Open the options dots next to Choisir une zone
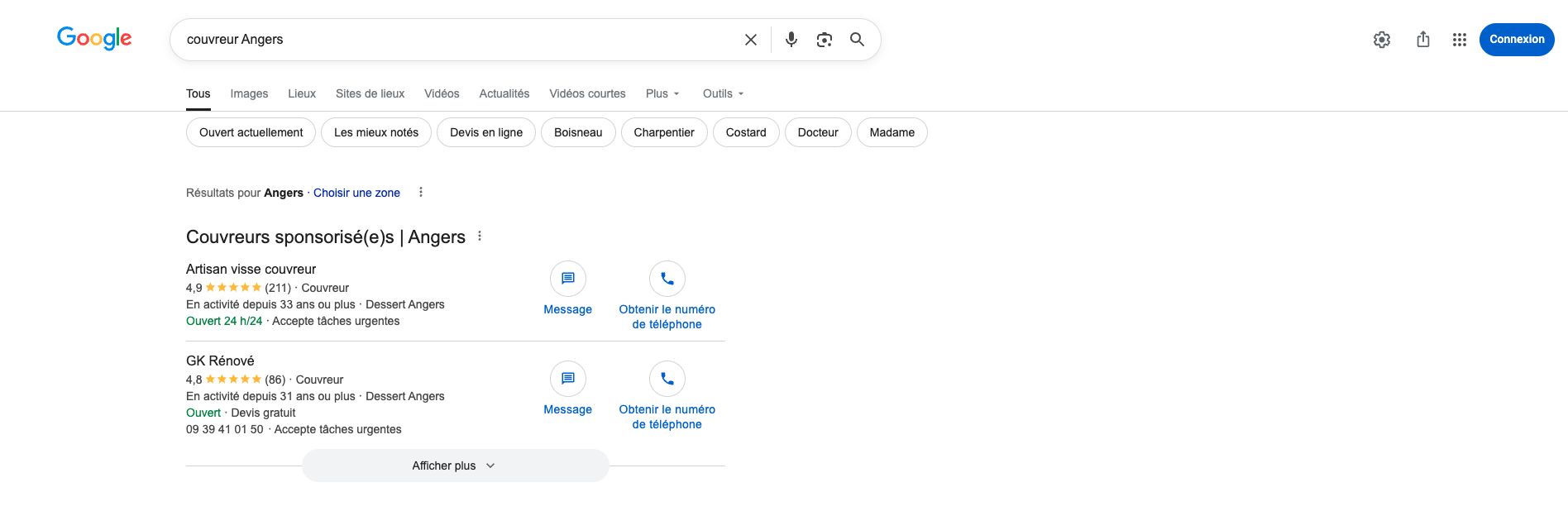Viewport: 1568px width, 511px height. (x=421, y=192)
